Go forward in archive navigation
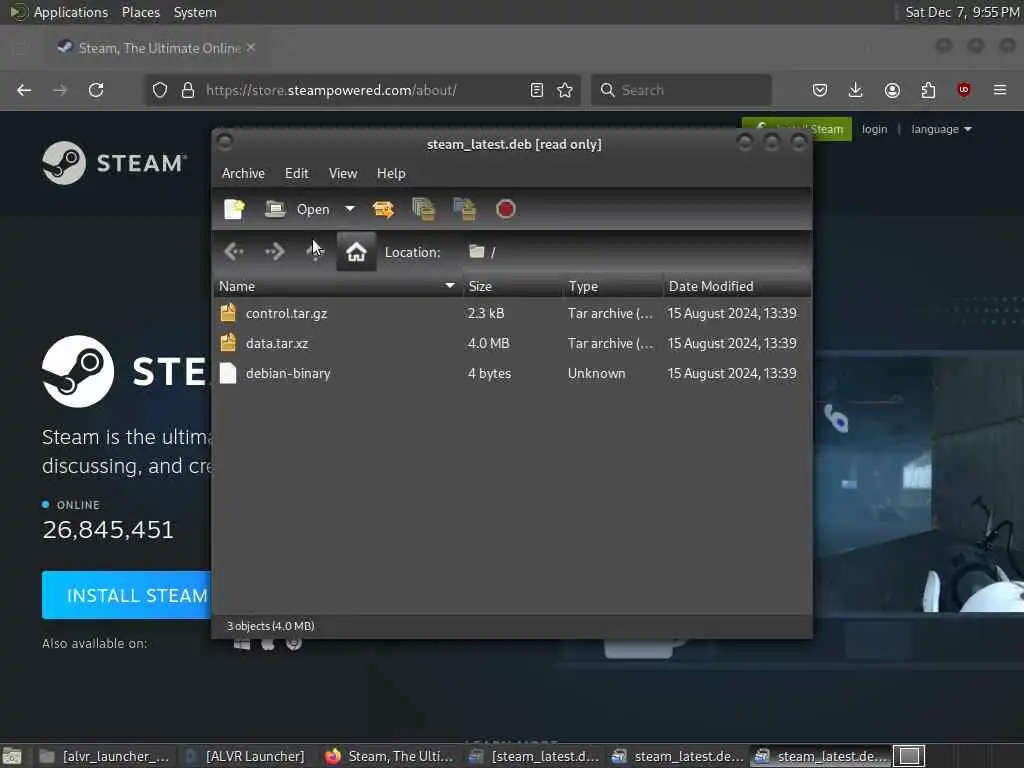The height and width of the screenshot is (768, 1024). point(275,251)
